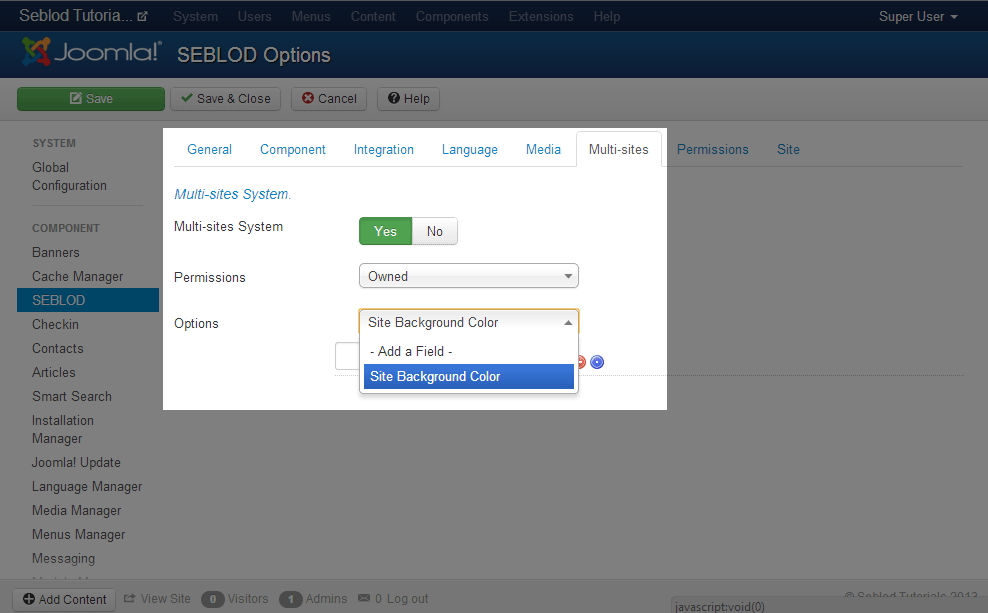This screenshot has height=613, width=988.
Task: Open the Seblod Tutoria... site link
Action: tap(83, 16)
